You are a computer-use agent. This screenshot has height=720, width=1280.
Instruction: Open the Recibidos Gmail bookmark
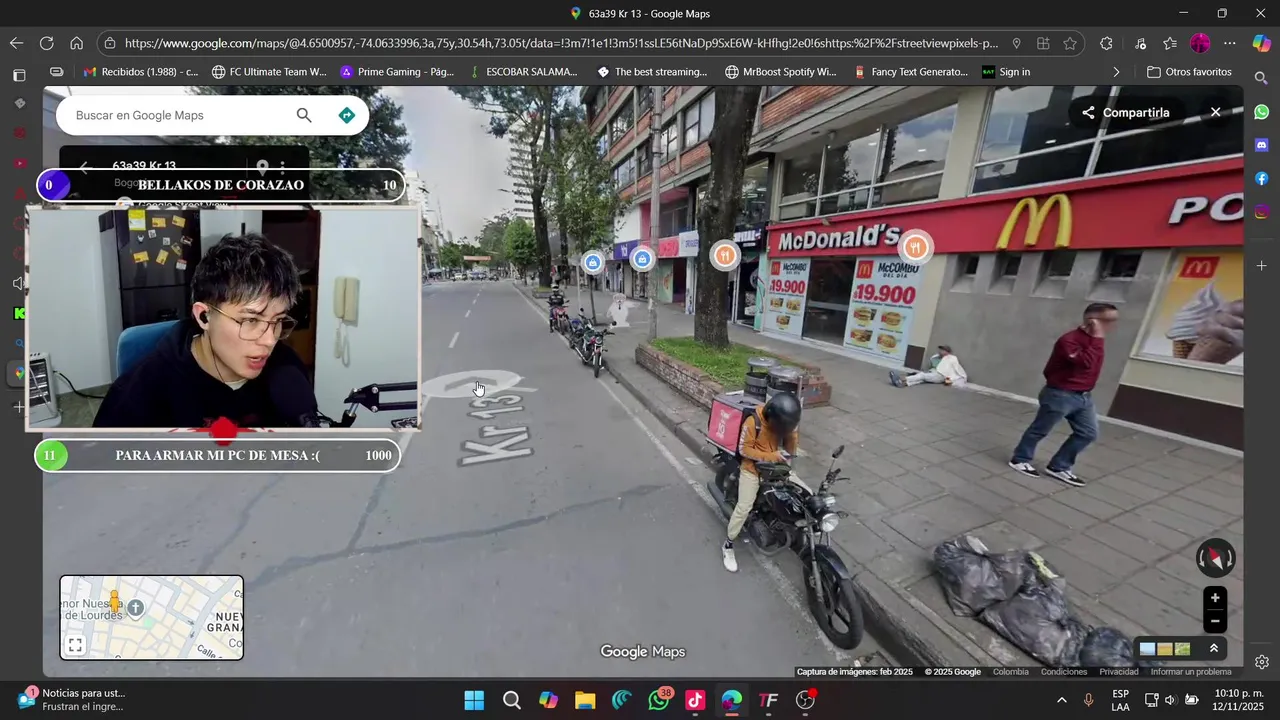(x=140, y=72)
